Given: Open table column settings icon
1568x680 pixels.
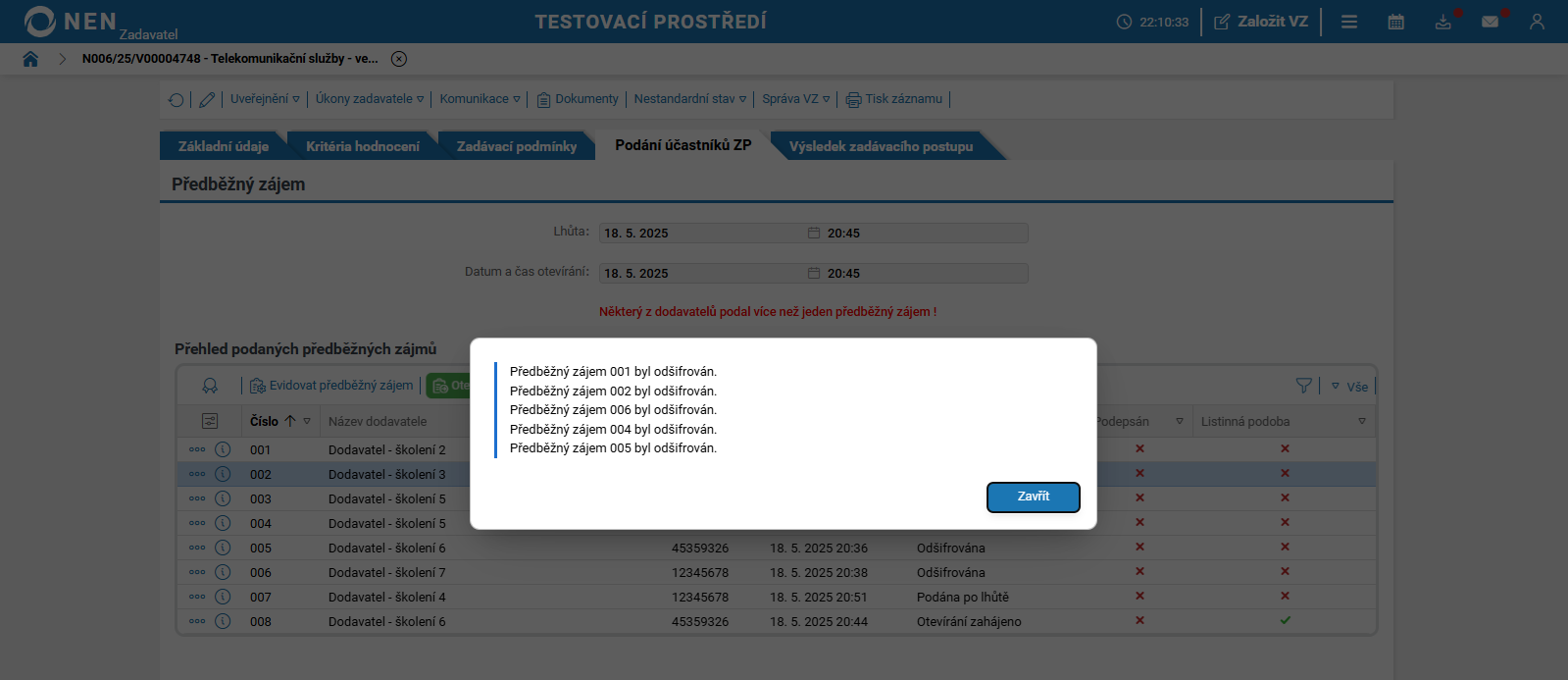Looking at the screenshot, I should coord(210,421).
